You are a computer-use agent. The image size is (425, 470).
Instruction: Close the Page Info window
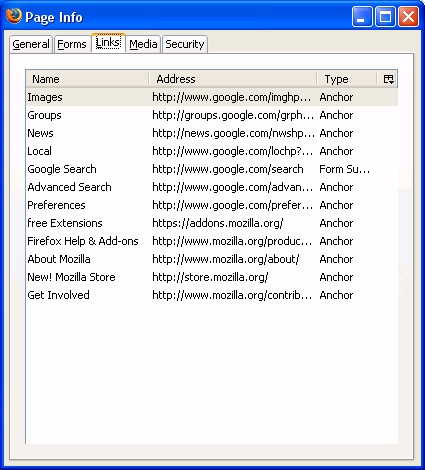tap(409, 16)
